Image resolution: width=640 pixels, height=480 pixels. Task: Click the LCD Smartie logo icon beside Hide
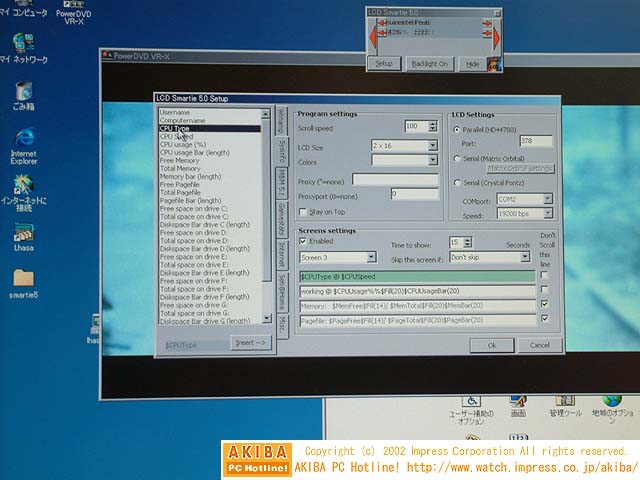coord(494,63)
